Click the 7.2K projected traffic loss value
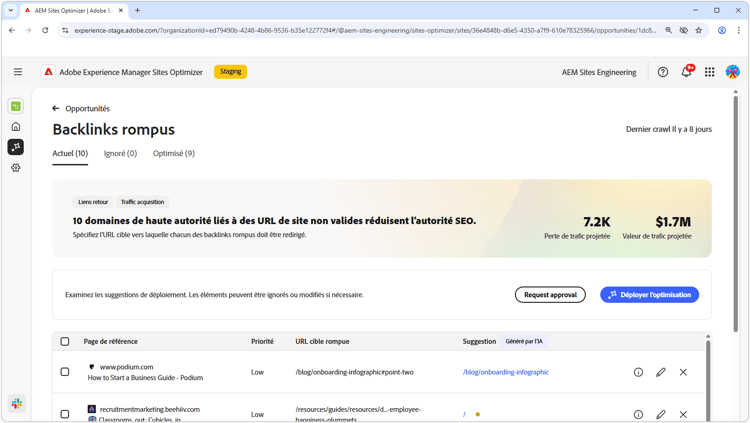The image size is (750, 423). 596,222
